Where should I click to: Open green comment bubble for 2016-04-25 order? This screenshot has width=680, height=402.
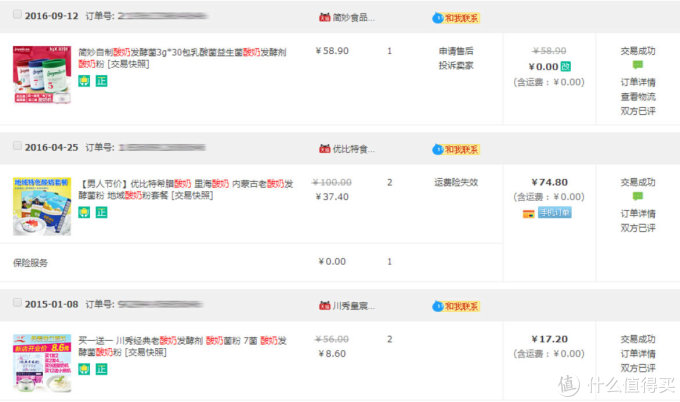click(x=638, y=196)
